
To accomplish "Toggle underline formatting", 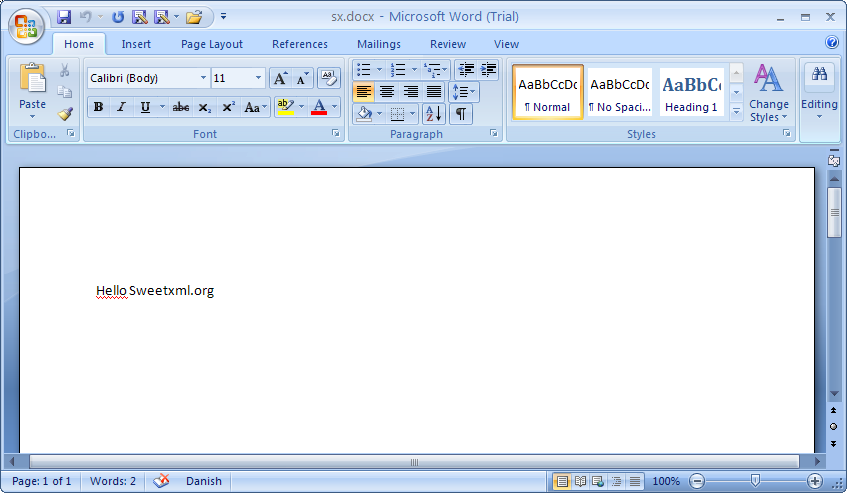I will 145,107.
